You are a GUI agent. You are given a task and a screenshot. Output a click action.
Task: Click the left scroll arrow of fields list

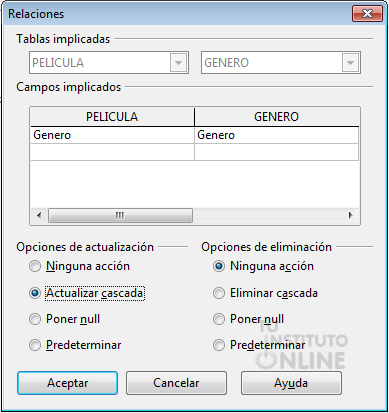[x=39, y=215]
